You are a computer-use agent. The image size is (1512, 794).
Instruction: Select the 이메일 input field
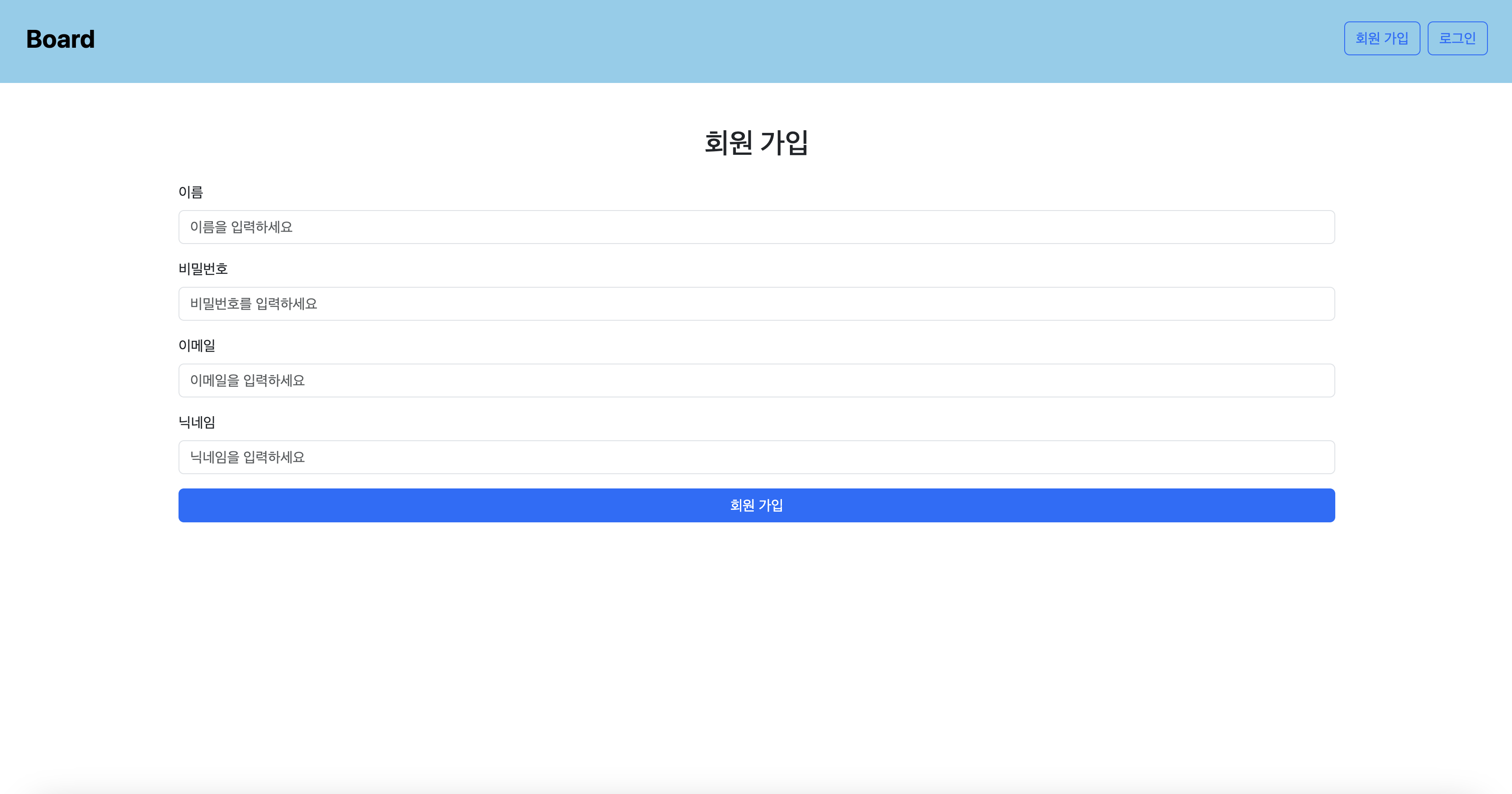(x=756, y=380)
